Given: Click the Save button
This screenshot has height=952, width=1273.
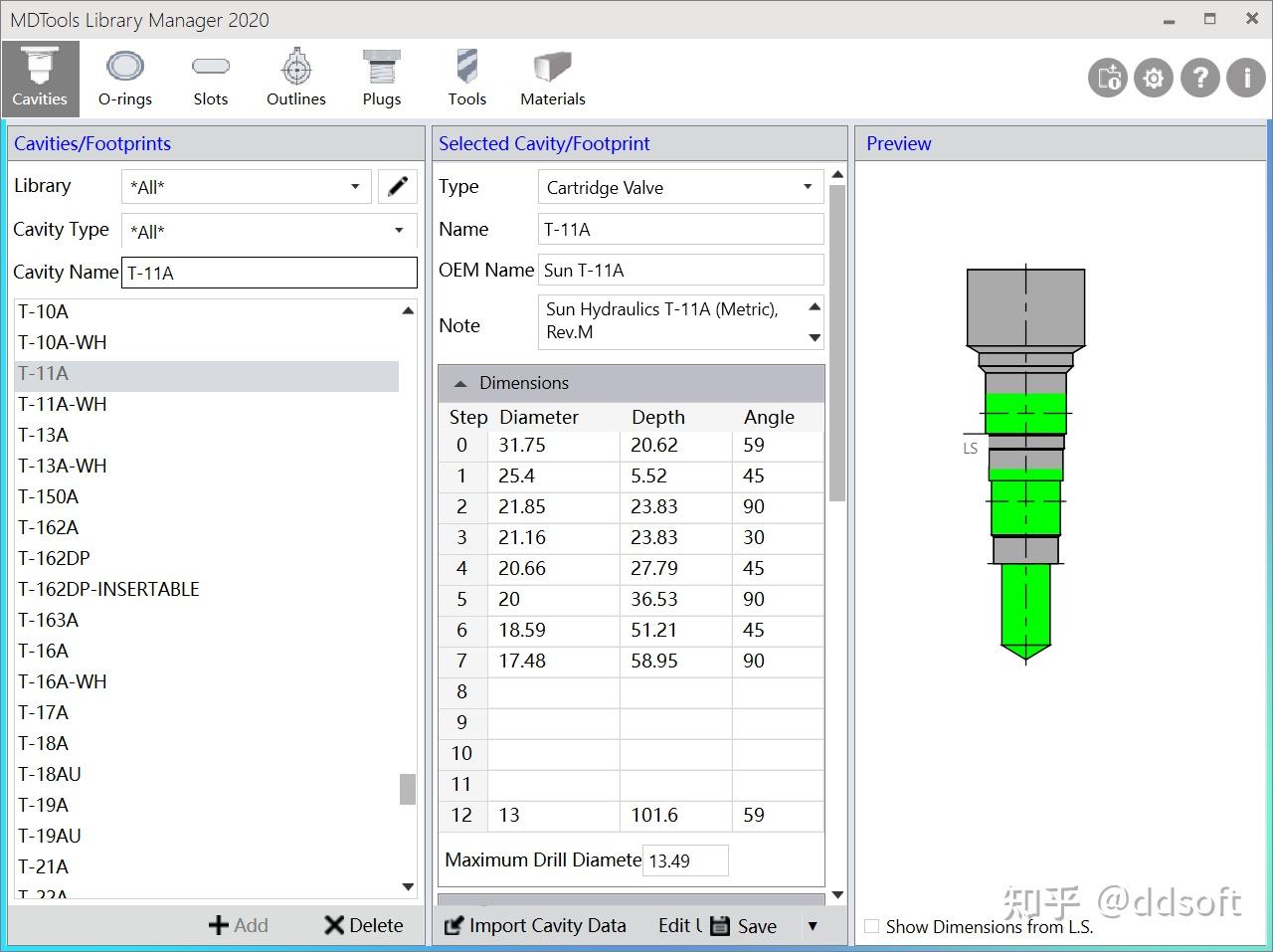Looking at the screenshot, I should click(x=744, y=926).
